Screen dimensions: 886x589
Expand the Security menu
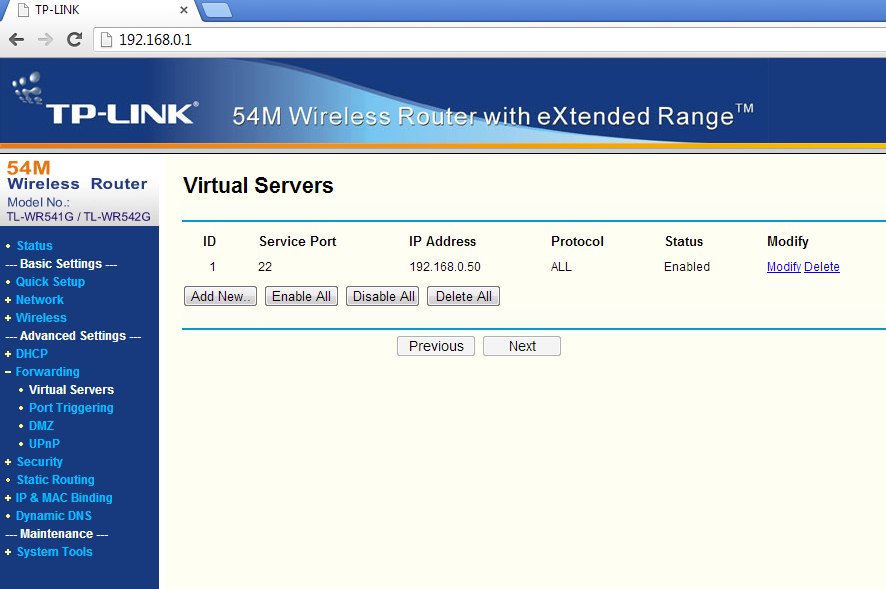[40, 462]
